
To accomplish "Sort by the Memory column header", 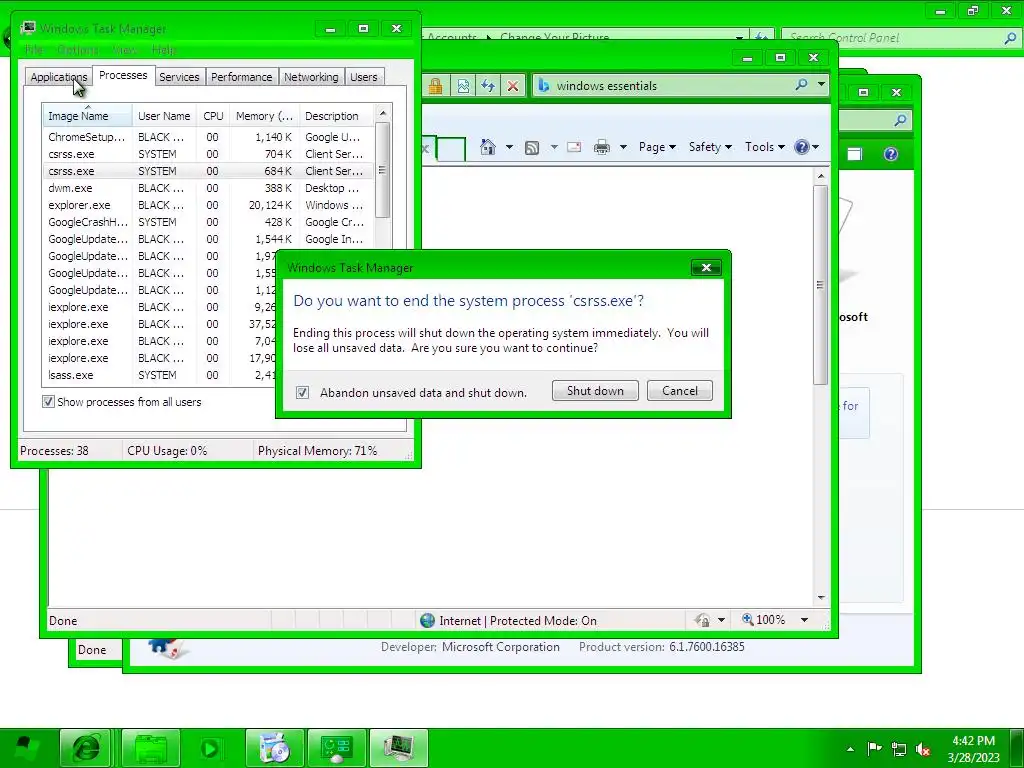I will [264, 116].
